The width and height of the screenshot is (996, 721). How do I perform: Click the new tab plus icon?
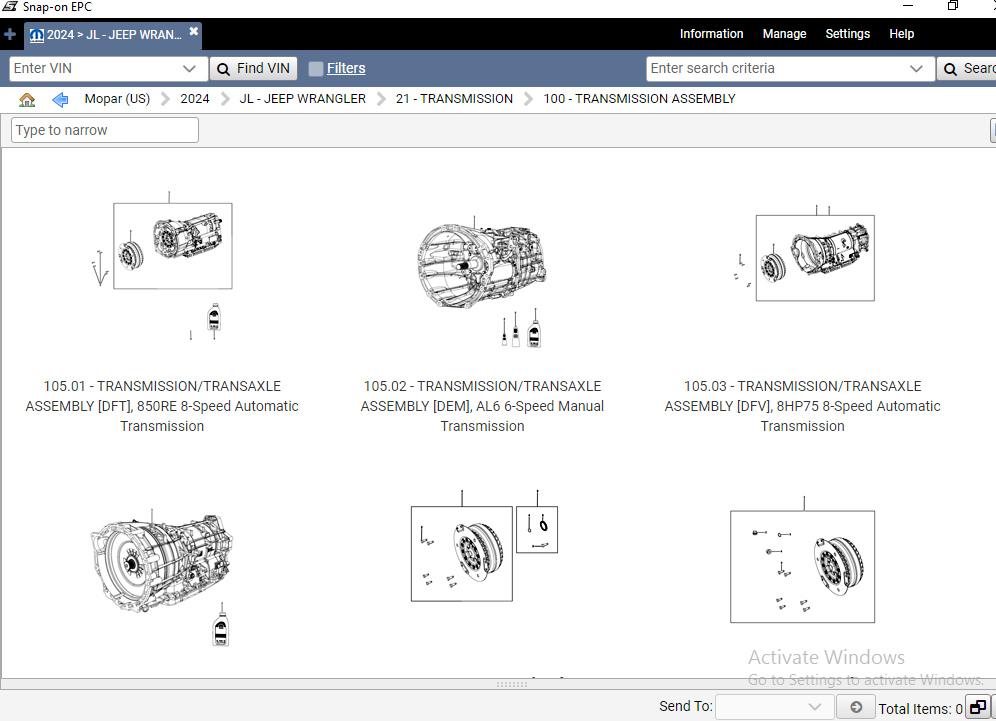click(x=10, y=34)
